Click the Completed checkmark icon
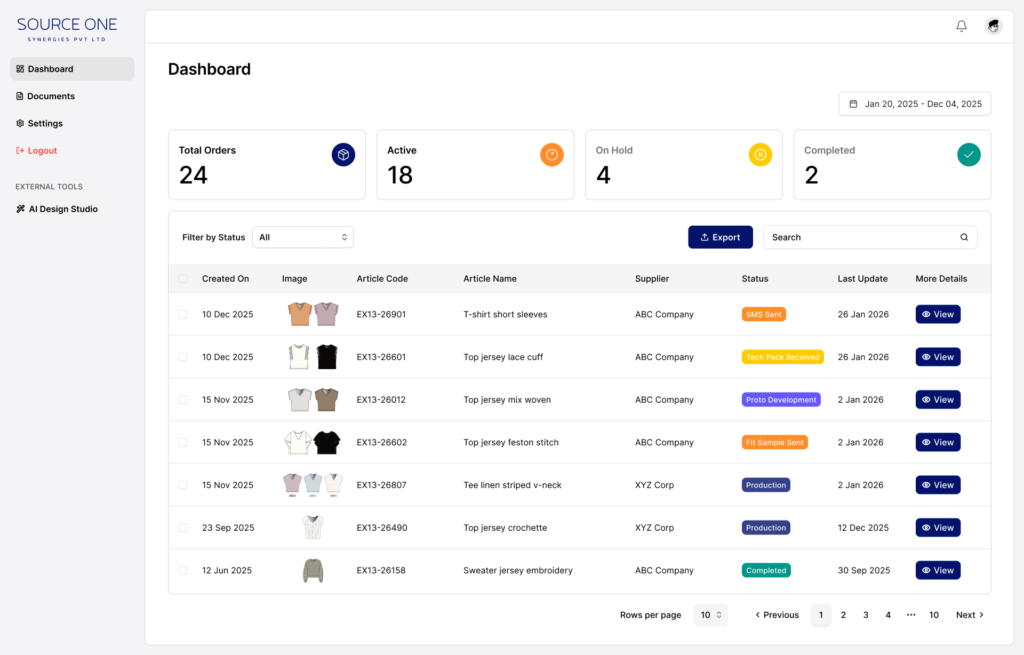The width and height of the screenshot is (1024, 655). [969, 155]
